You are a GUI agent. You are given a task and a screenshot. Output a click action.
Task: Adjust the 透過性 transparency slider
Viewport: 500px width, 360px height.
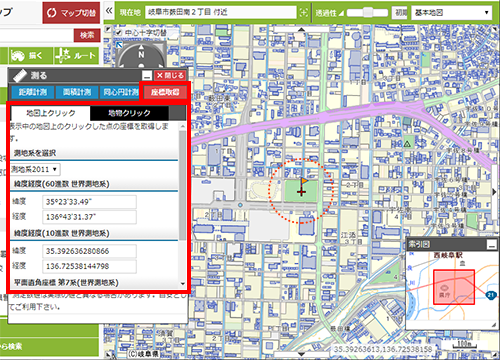click(367, 13)
